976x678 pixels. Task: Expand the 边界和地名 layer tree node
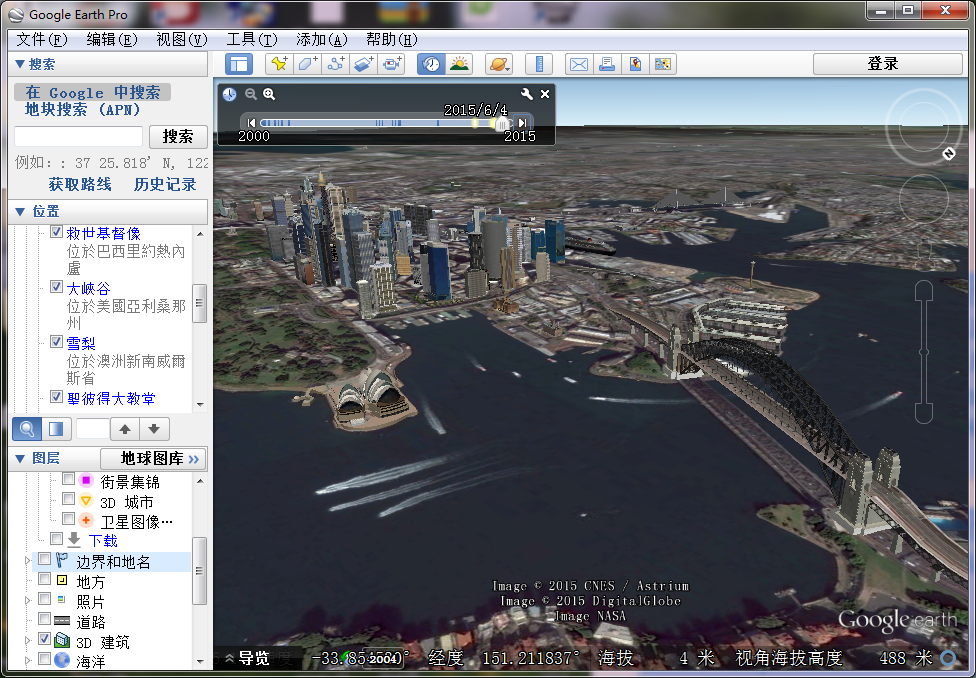27,561
